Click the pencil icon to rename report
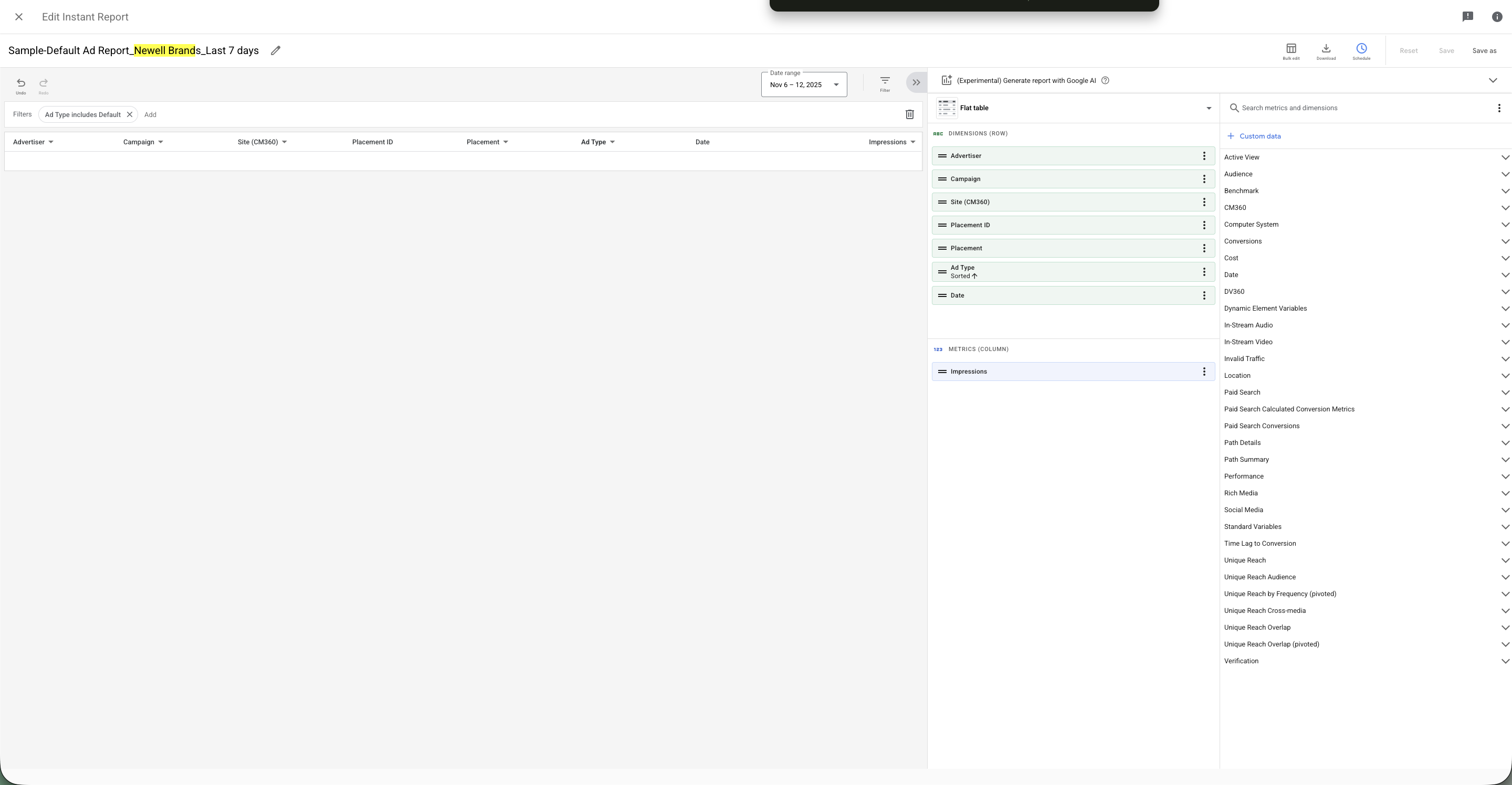Viewport: 1512px width, 785px height. [x=275, y=50]
